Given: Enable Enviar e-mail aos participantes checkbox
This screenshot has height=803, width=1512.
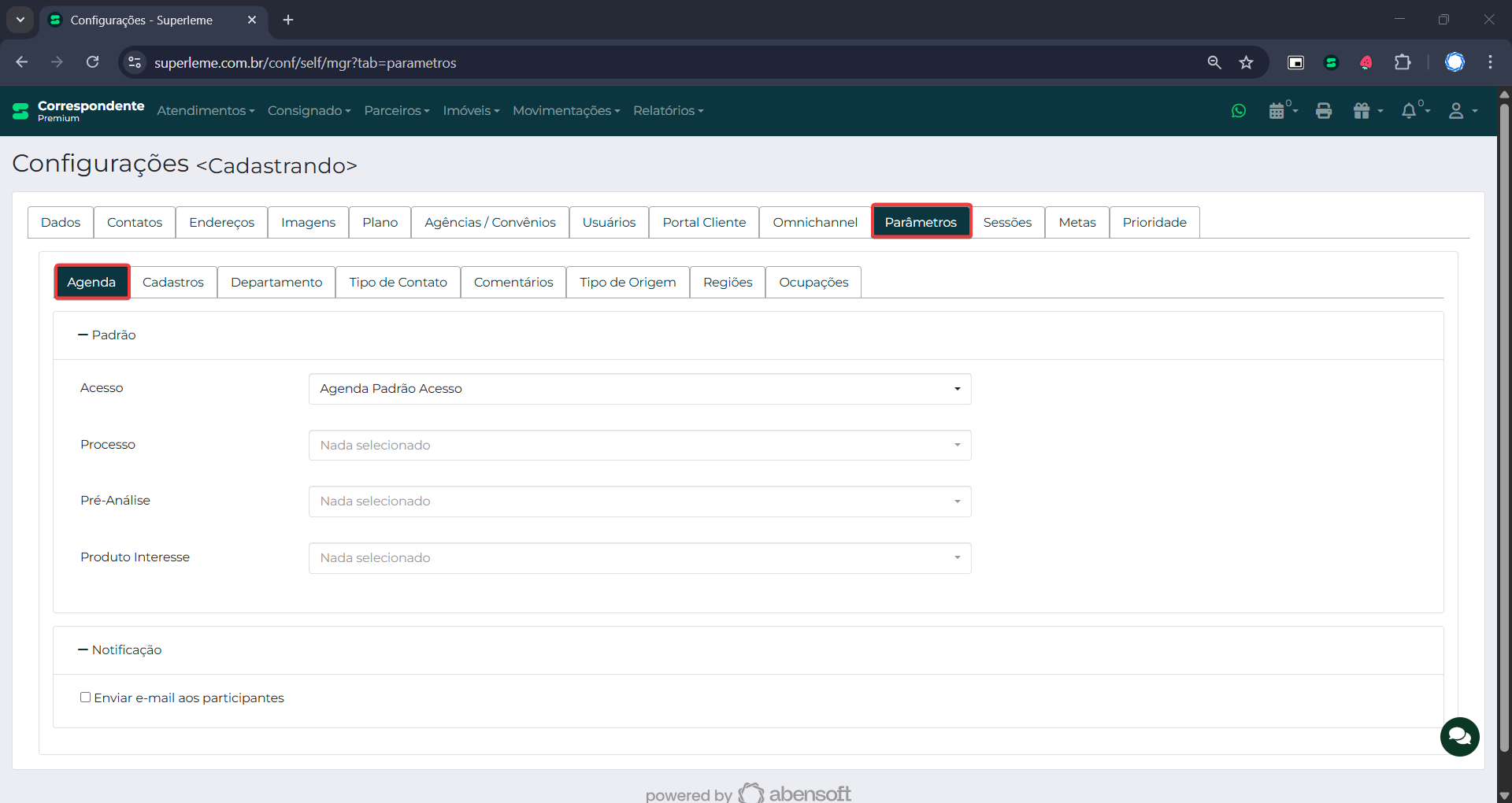Looking at the screenshot, I should (85, 698).
